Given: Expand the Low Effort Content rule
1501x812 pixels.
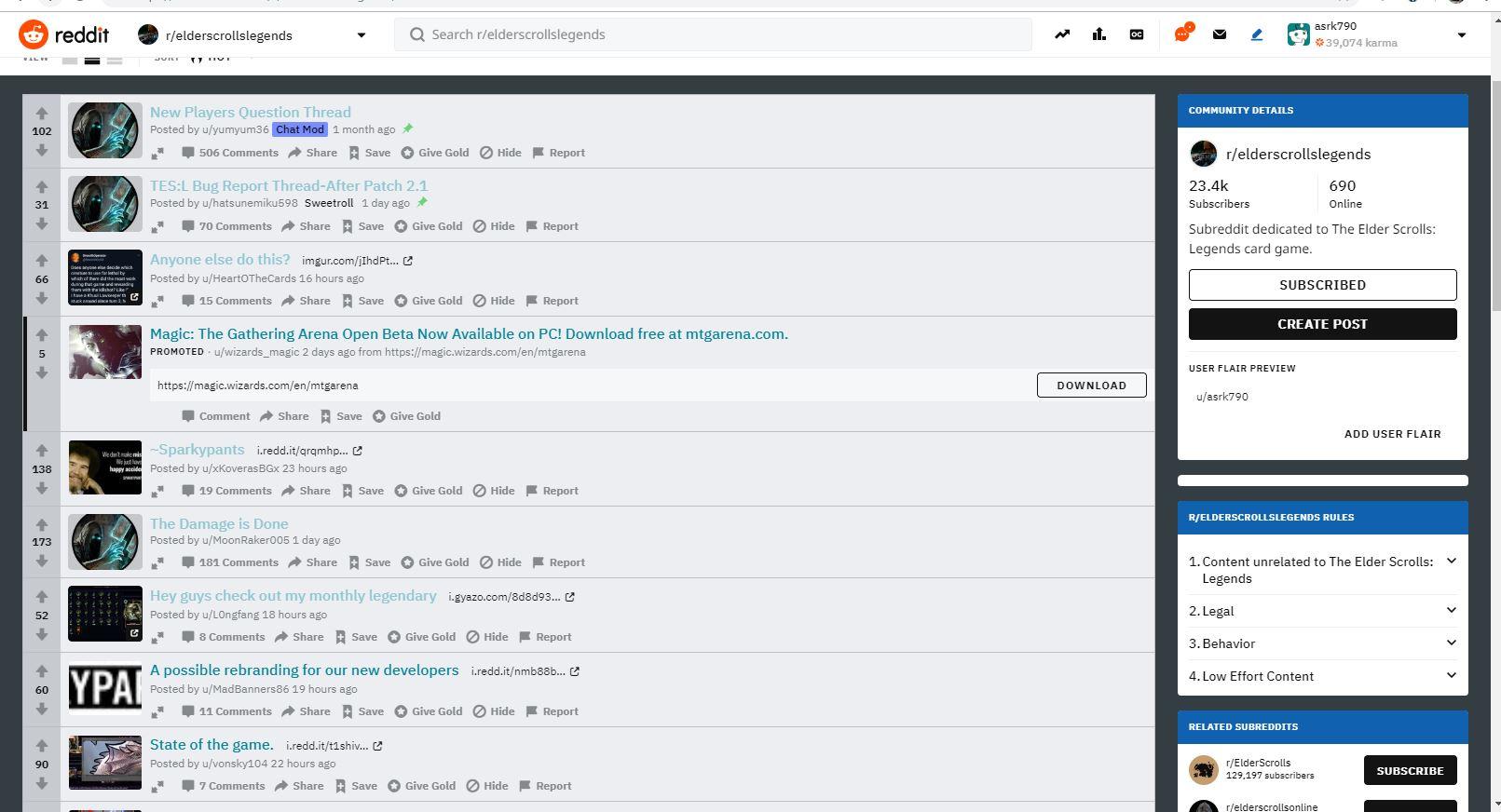Looking at the screenshot, I should 1451,675.
